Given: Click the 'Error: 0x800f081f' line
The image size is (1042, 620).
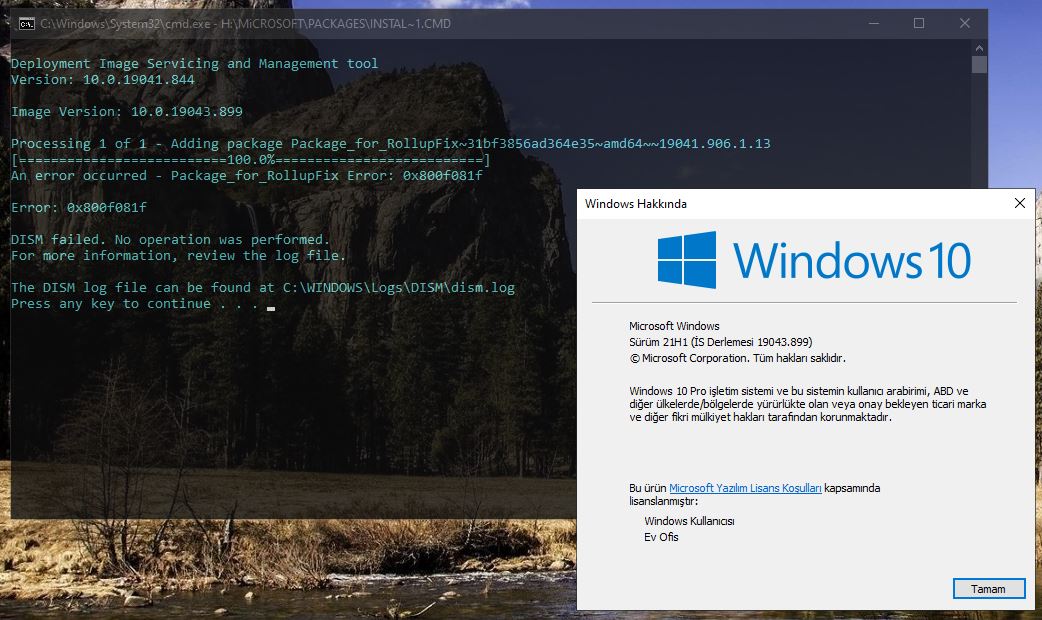Looking at the screenshot, I should tap(79, 207).
